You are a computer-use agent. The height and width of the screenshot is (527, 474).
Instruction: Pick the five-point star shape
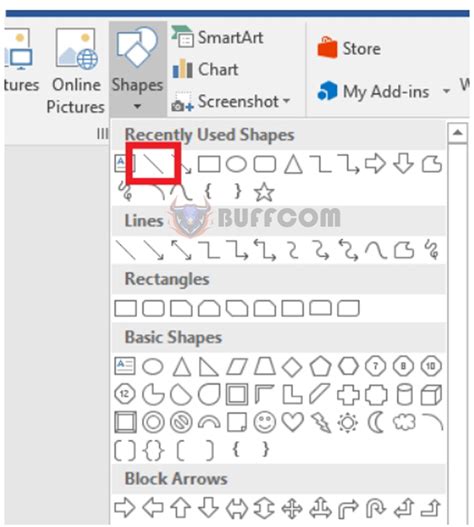click(264, 192)
